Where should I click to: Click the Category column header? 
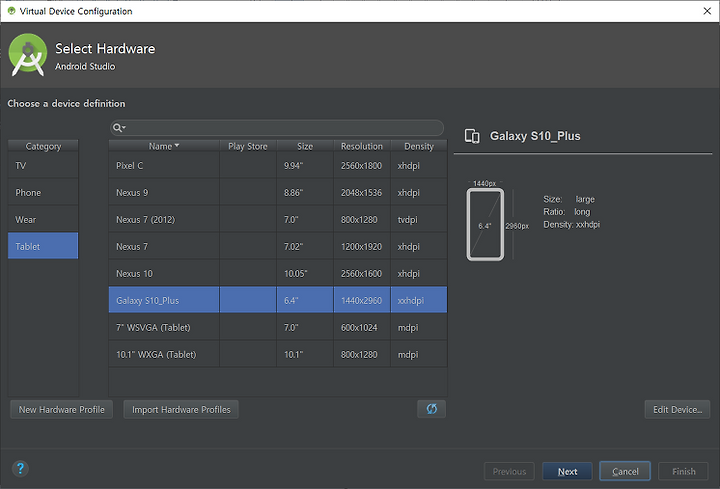(x=43, y=146)
